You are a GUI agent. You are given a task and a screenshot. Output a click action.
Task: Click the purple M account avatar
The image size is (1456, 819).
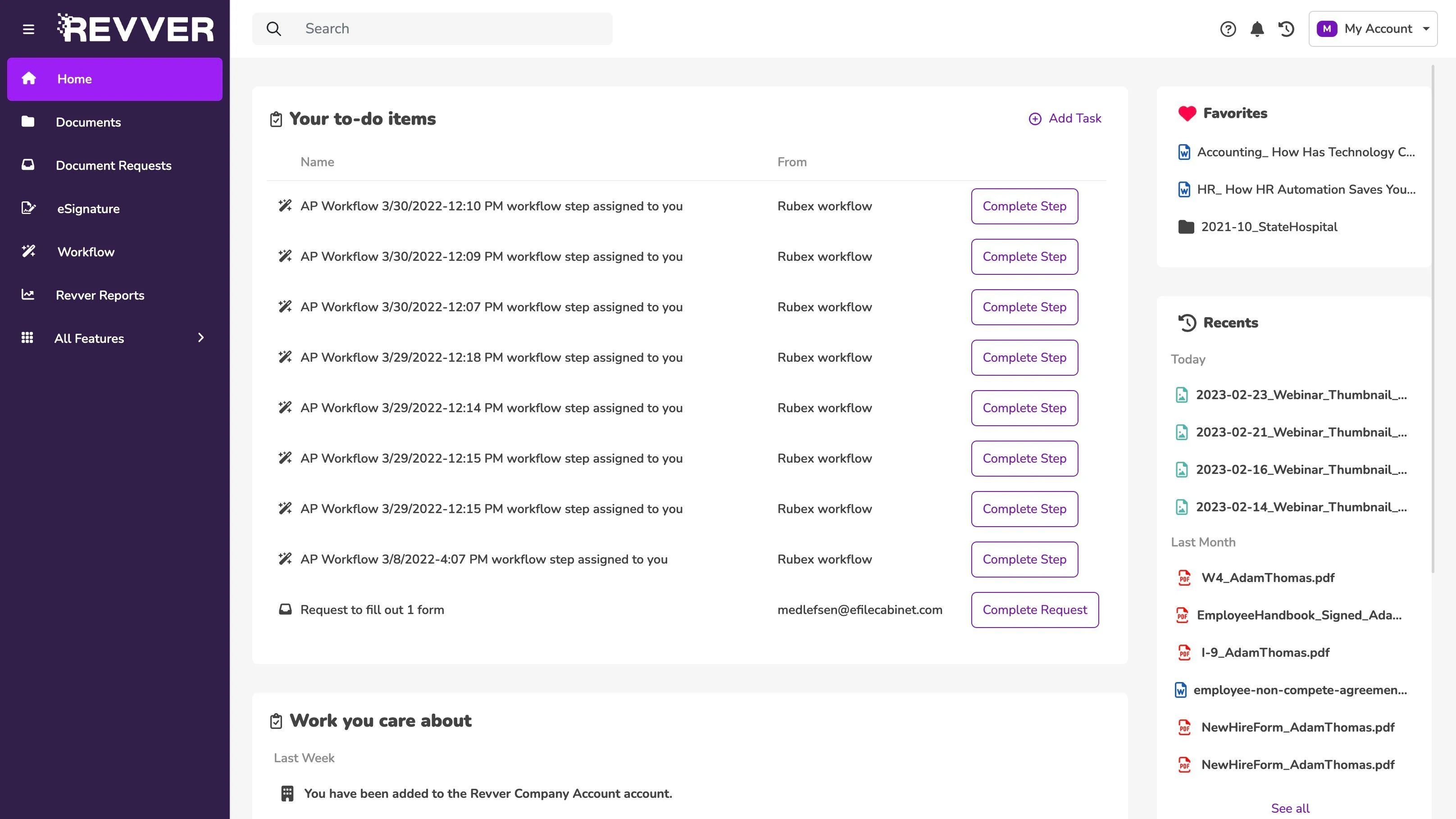click(x=1327, y=29)
